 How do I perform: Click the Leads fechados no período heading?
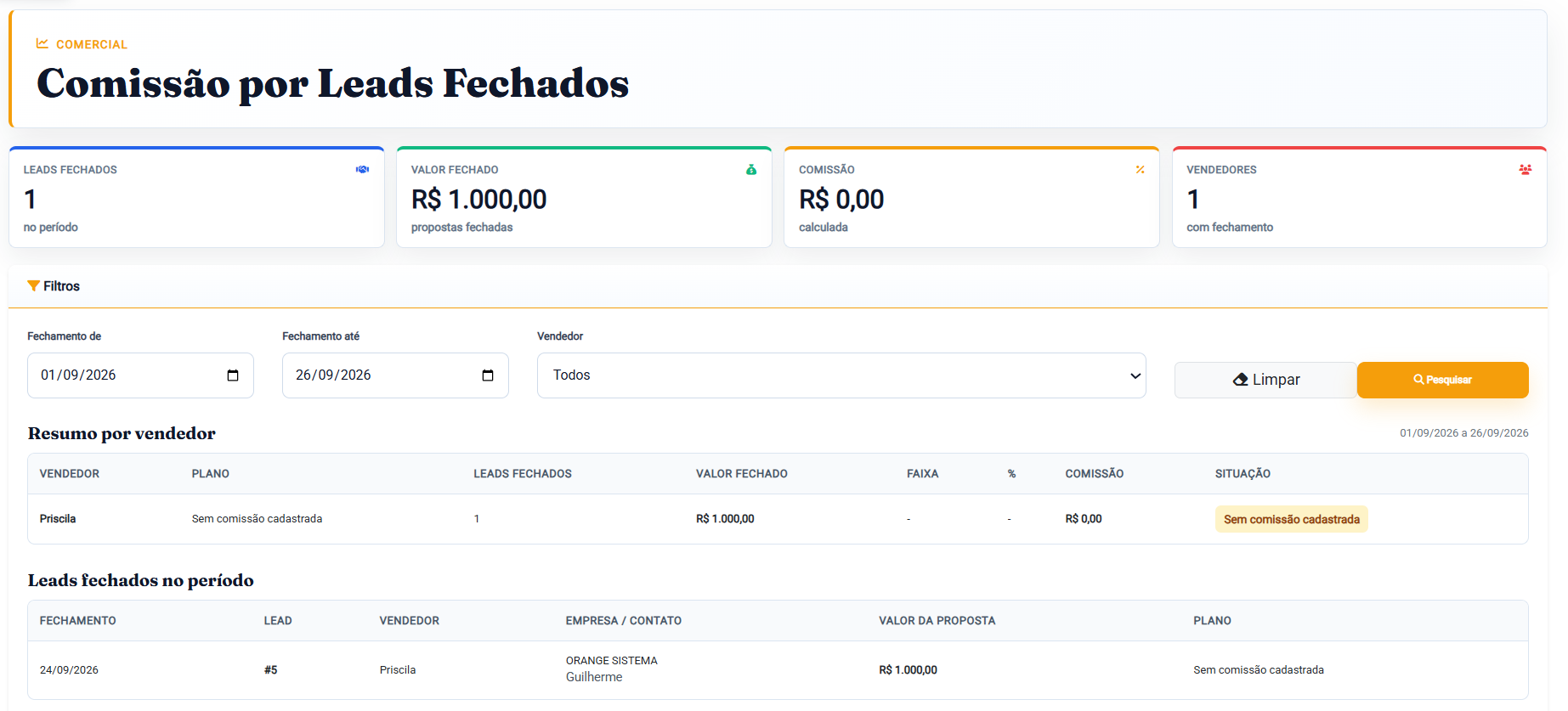point(141,580)
